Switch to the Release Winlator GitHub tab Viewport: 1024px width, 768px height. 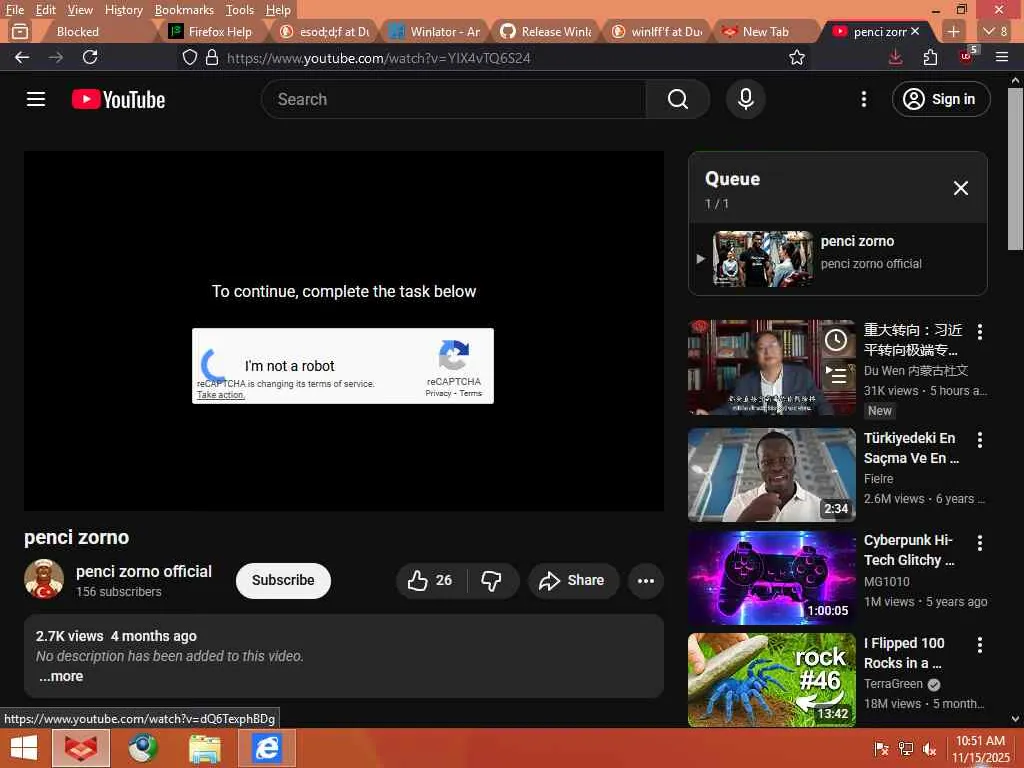click(x=545, y=31)
